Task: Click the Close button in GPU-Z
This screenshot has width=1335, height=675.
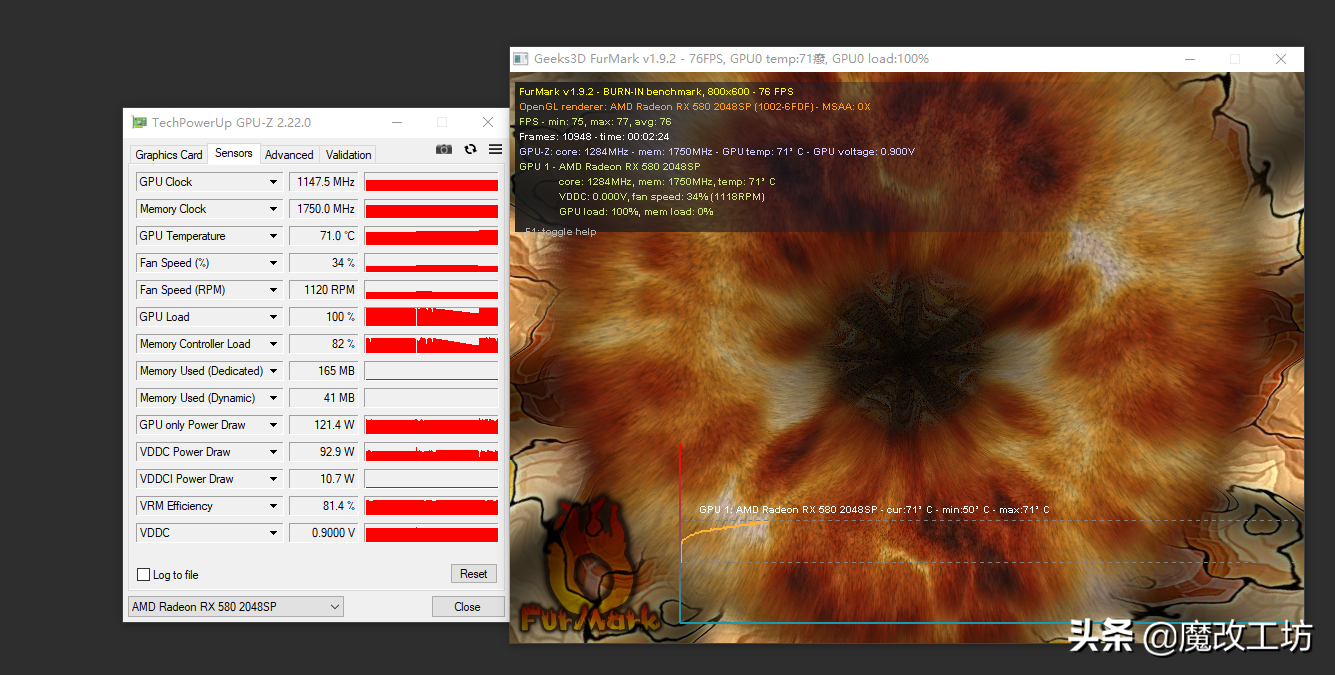Action: coord(467,607)
